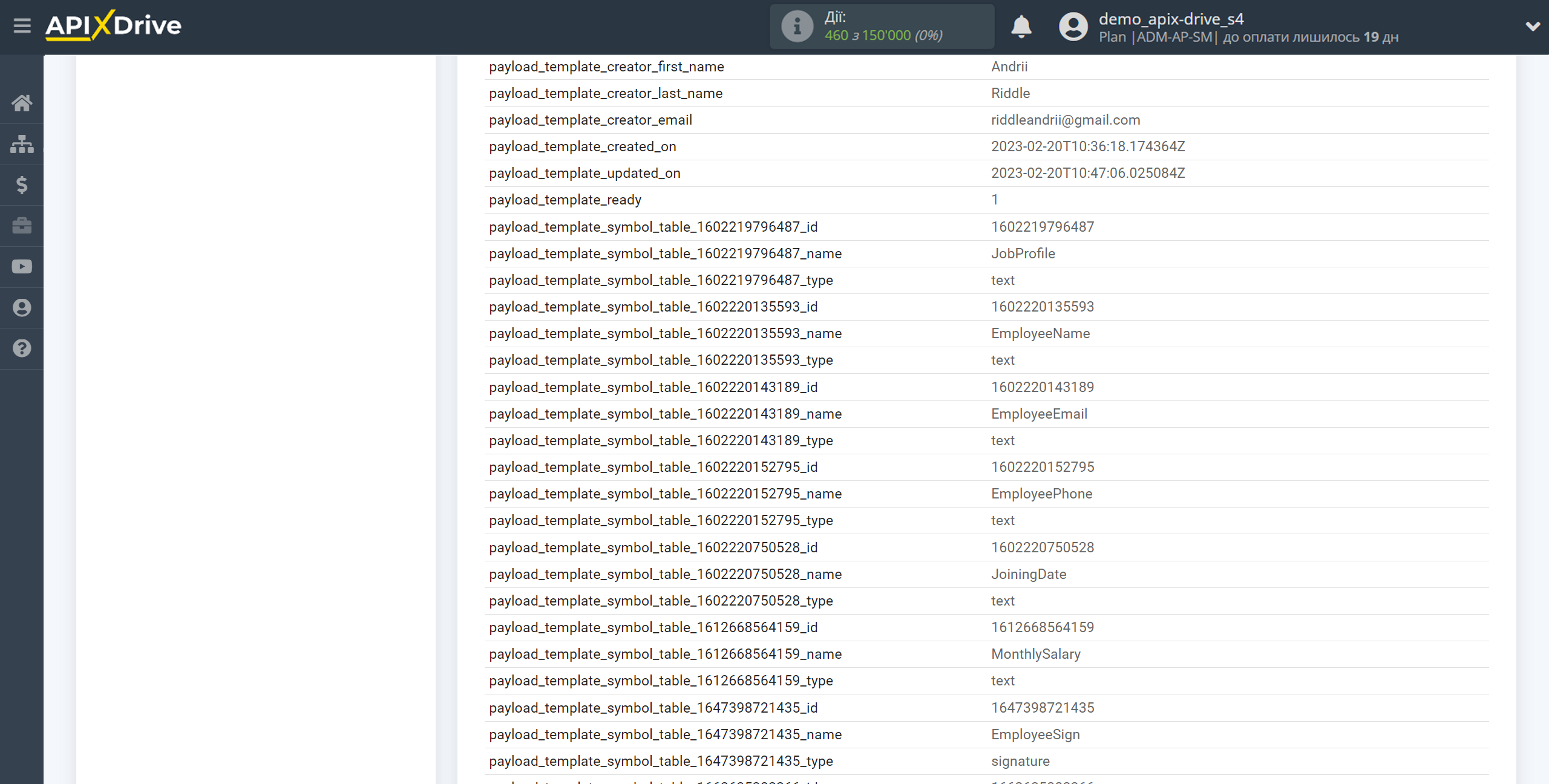Click the actions info icon

click(797, 27)
